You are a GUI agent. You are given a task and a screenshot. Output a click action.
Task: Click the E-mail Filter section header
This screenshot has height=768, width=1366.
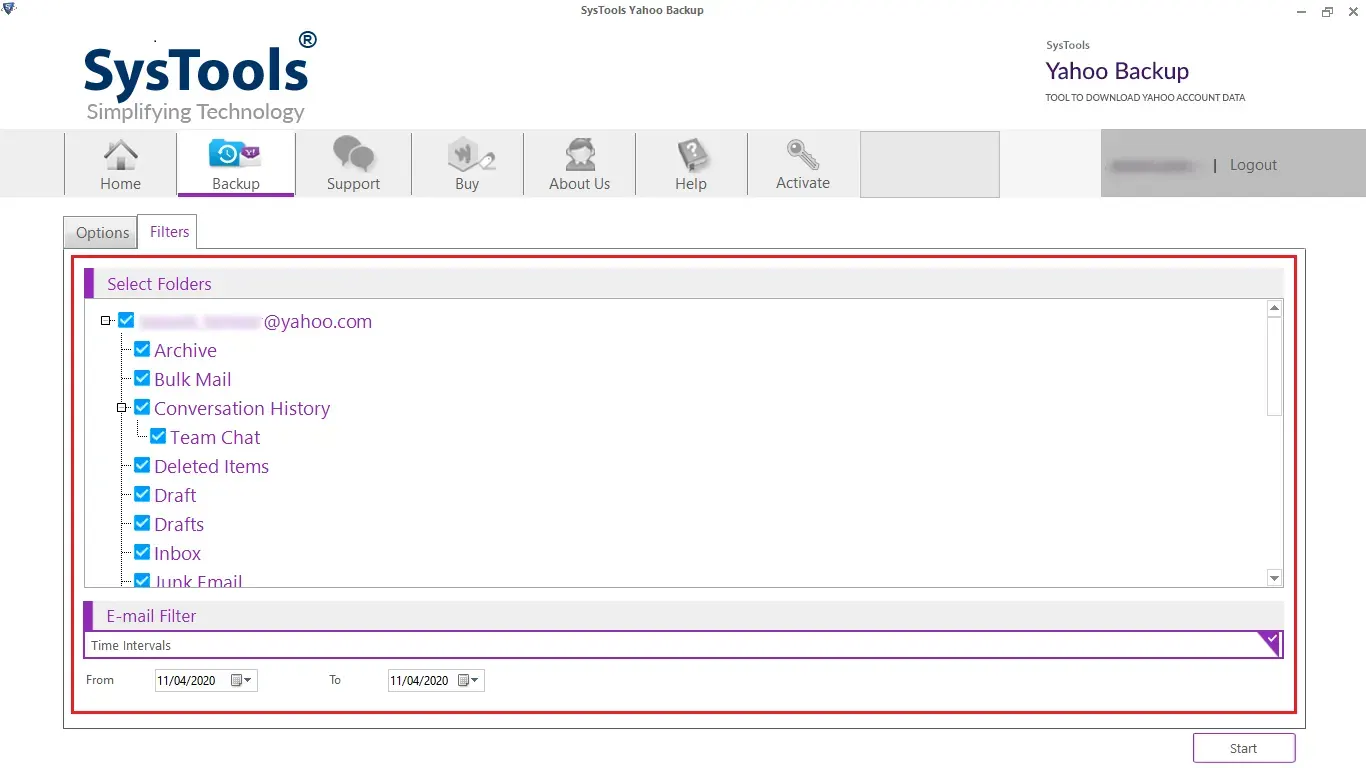(683, 616)
